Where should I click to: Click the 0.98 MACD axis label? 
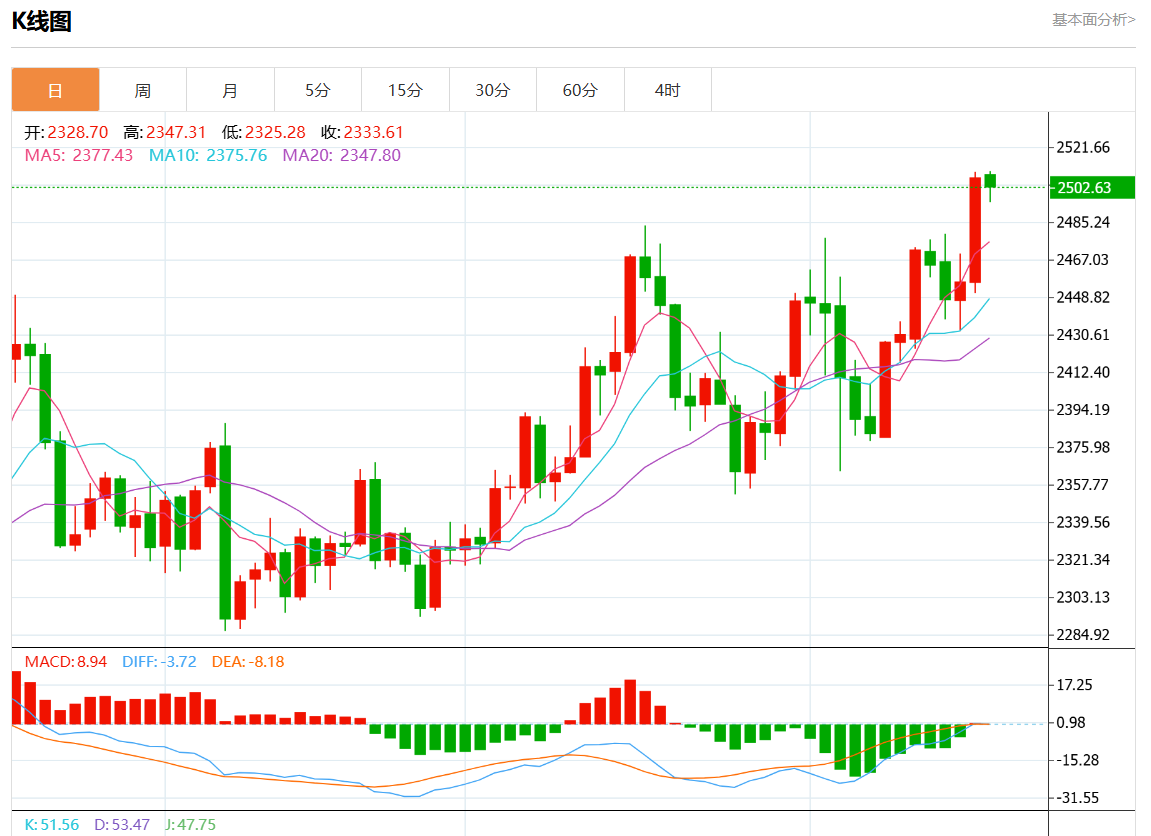pyautogui.click(x=1070, y=723)
